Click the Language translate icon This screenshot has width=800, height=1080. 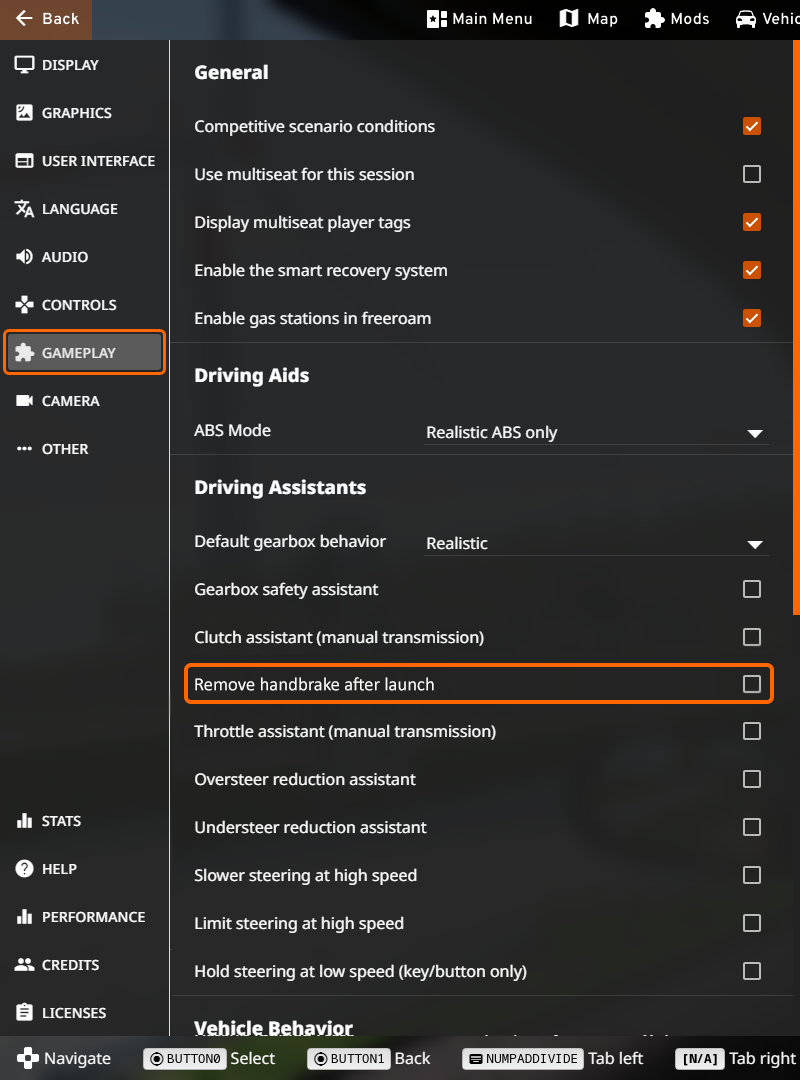point(25,209)
